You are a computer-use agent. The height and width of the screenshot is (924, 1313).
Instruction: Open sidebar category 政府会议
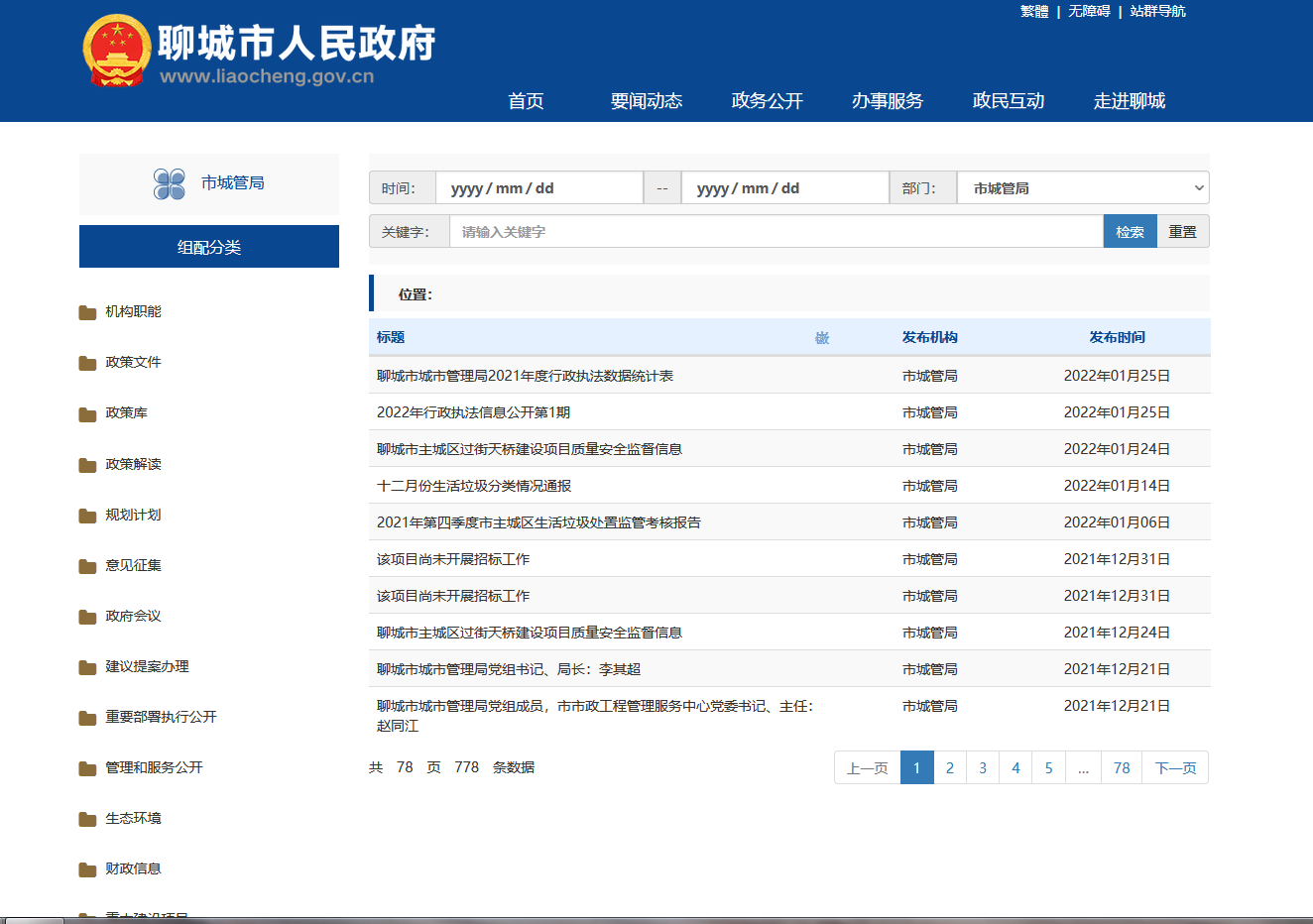coord(133,616)
